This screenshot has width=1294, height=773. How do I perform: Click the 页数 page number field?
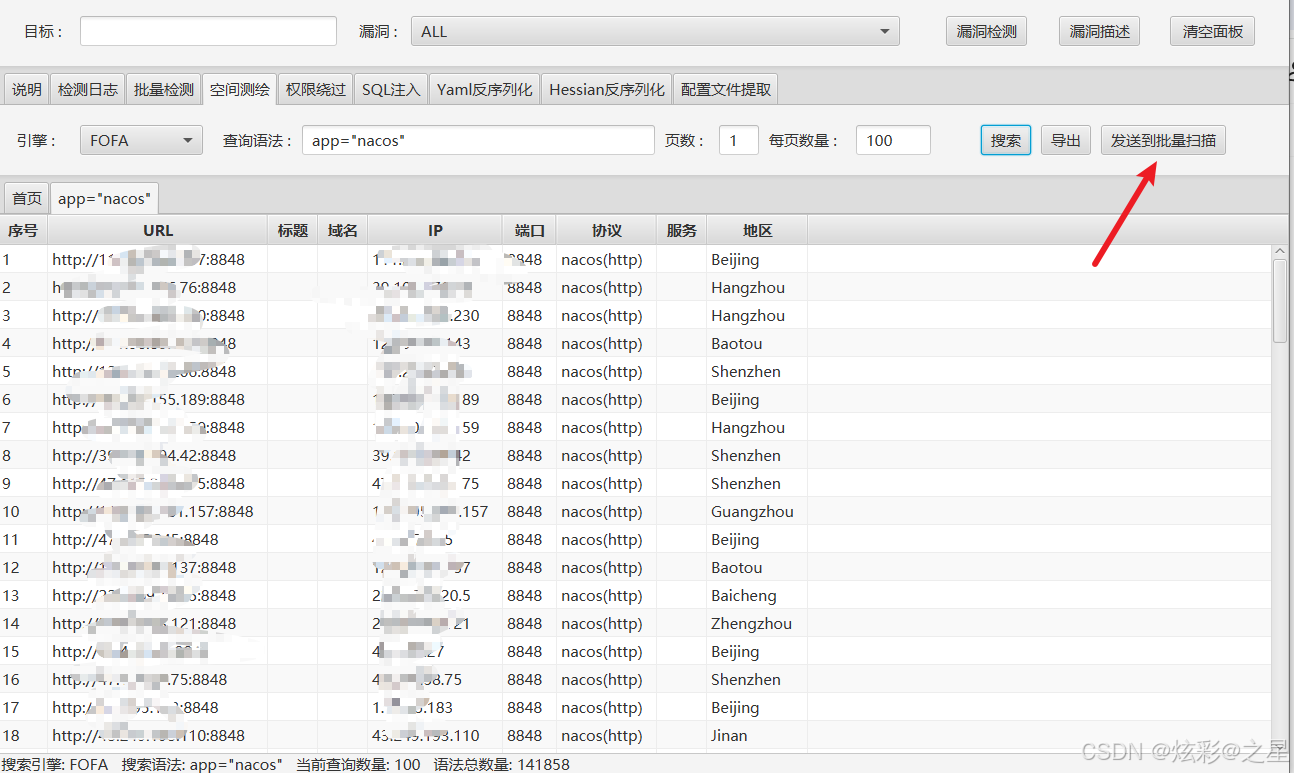point(739,140)
